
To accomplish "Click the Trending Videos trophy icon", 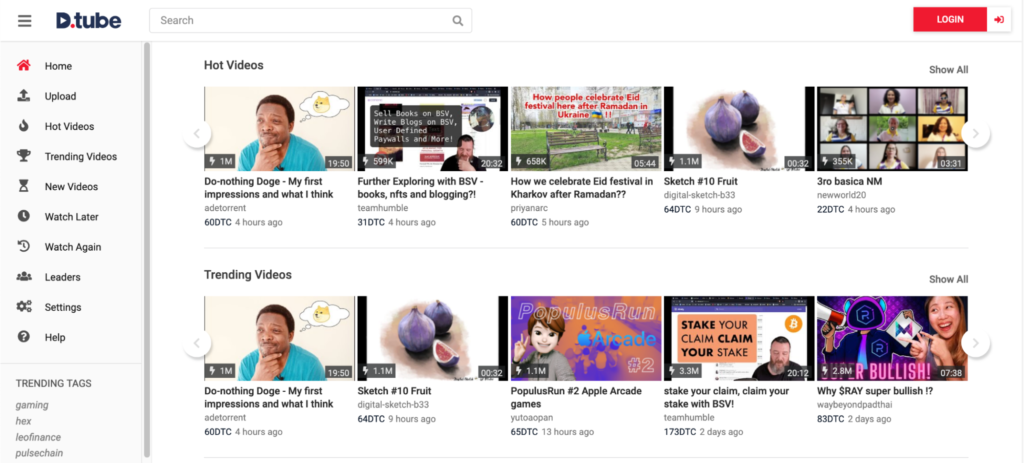I will click(24, 157).
